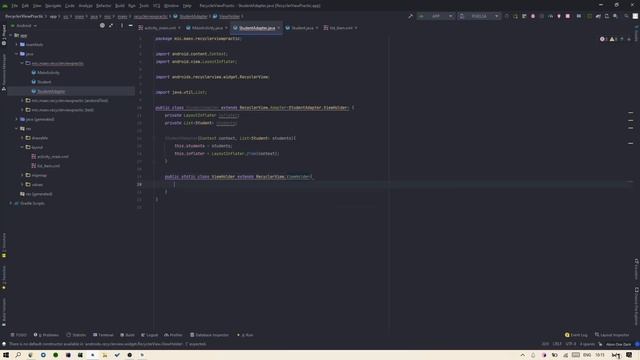Open the File menu

[15, 6]
